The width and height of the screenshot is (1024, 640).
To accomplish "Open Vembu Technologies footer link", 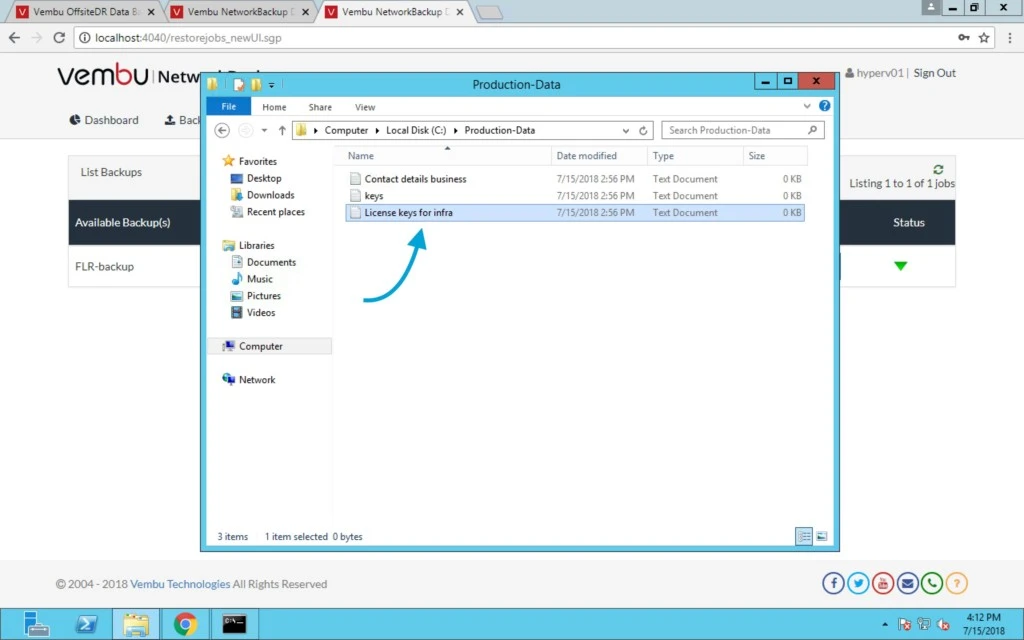I will tap(180, 584).
